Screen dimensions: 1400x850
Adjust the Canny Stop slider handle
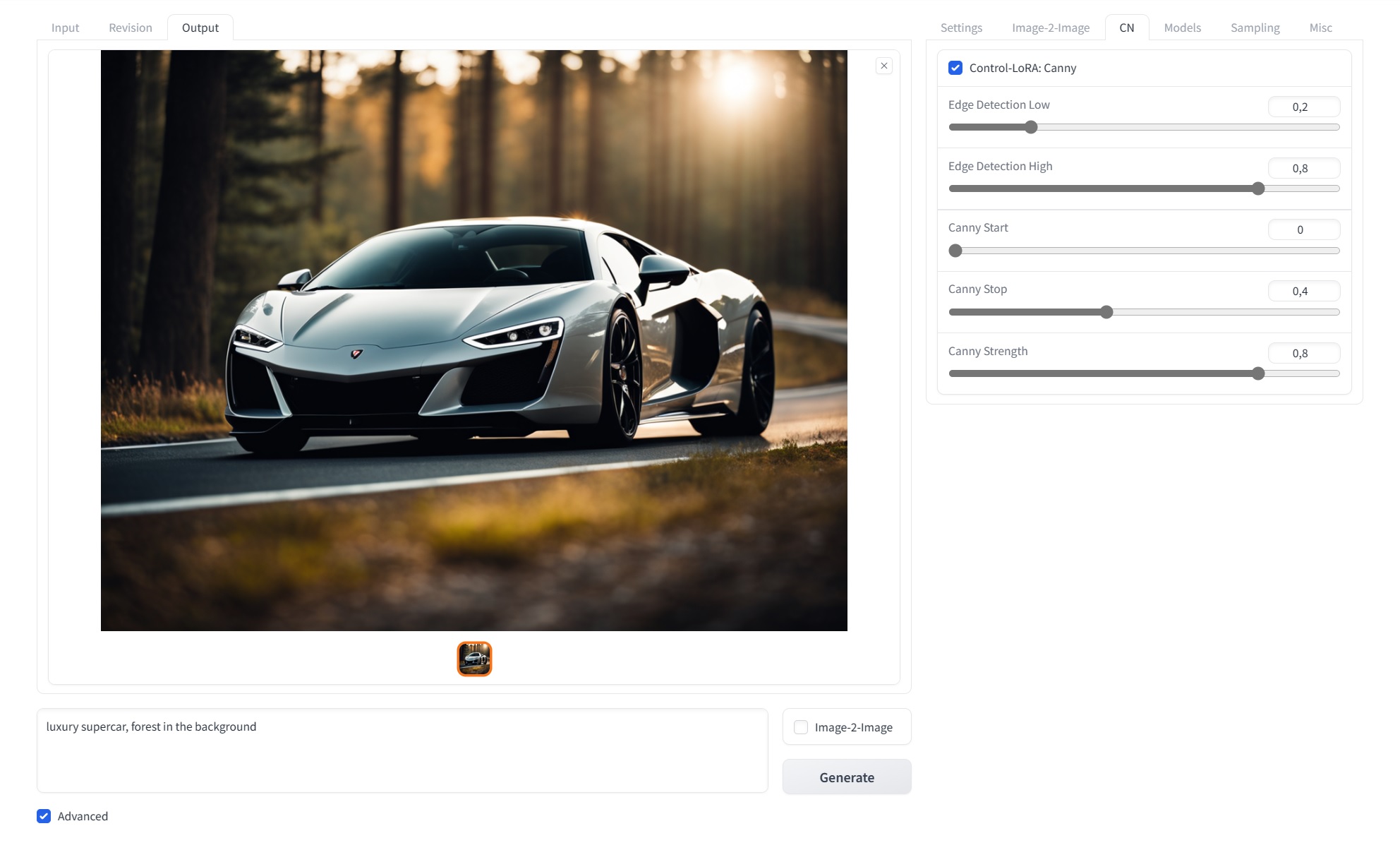(x=1106, y=312)
